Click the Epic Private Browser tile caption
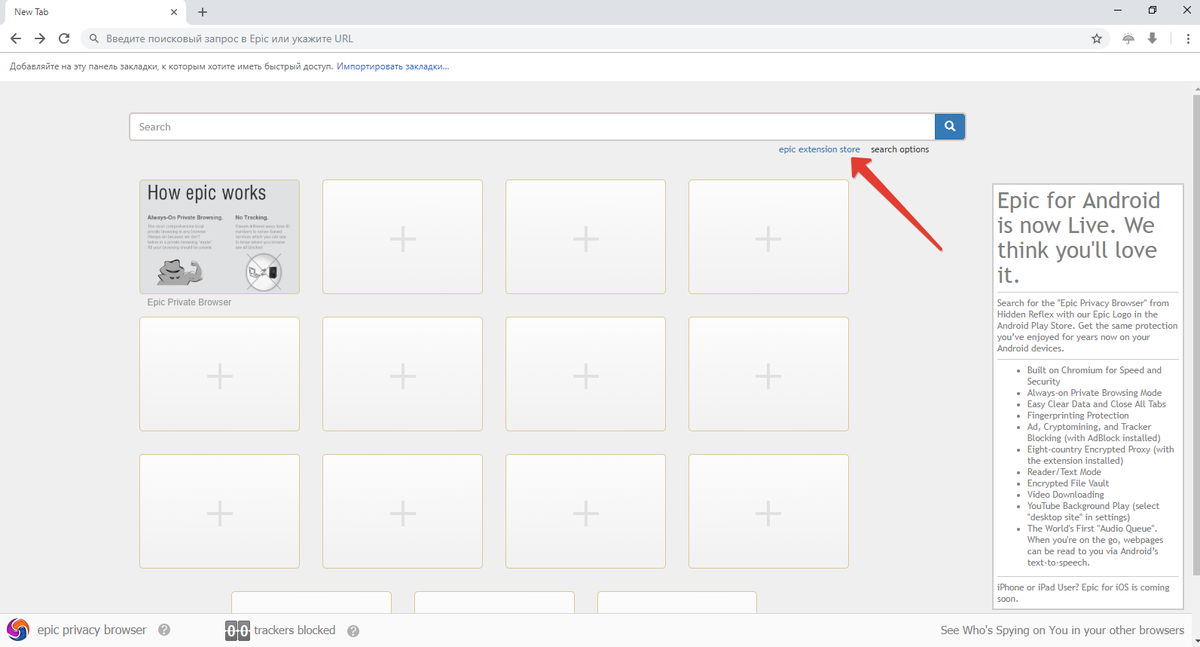Image resolution: width=1200 pixels, height=647 pixels. click(189, 302)
